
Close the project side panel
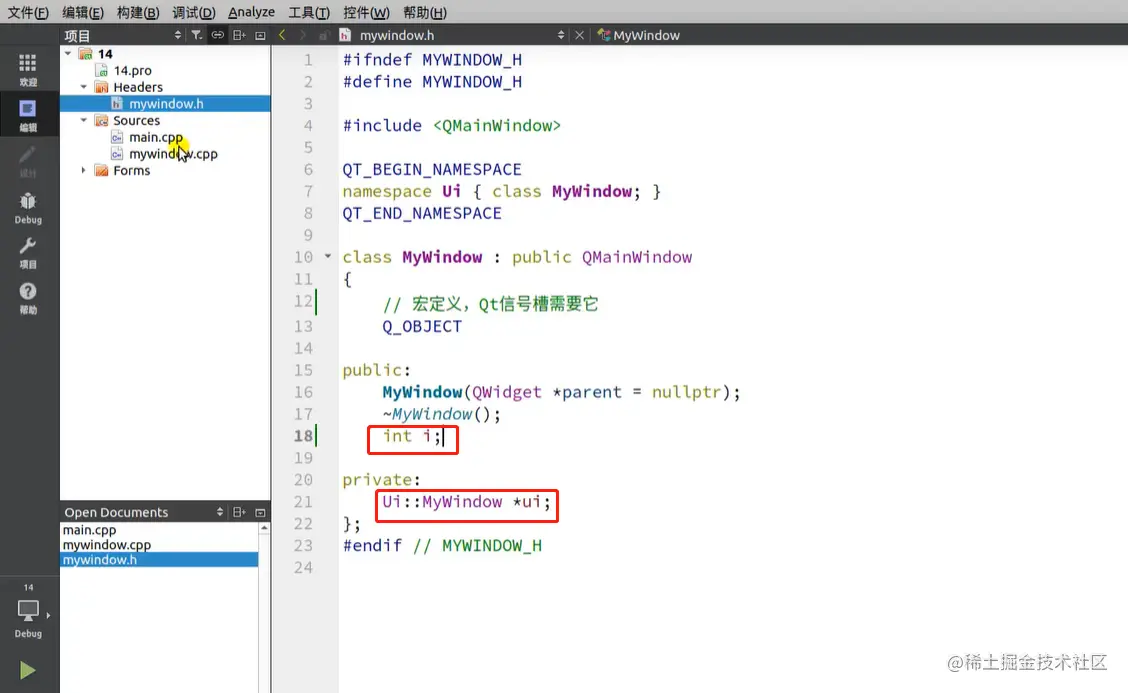[x=260, y=35]
